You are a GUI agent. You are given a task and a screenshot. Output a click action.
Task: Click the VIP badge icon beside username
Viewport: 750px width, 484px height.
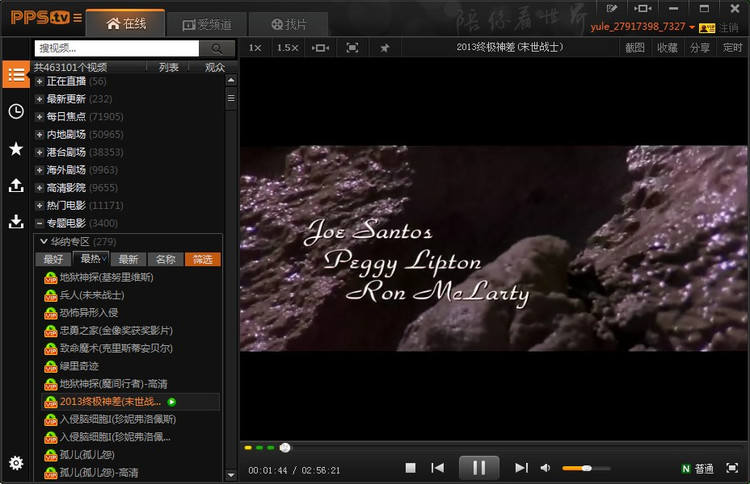706,28
